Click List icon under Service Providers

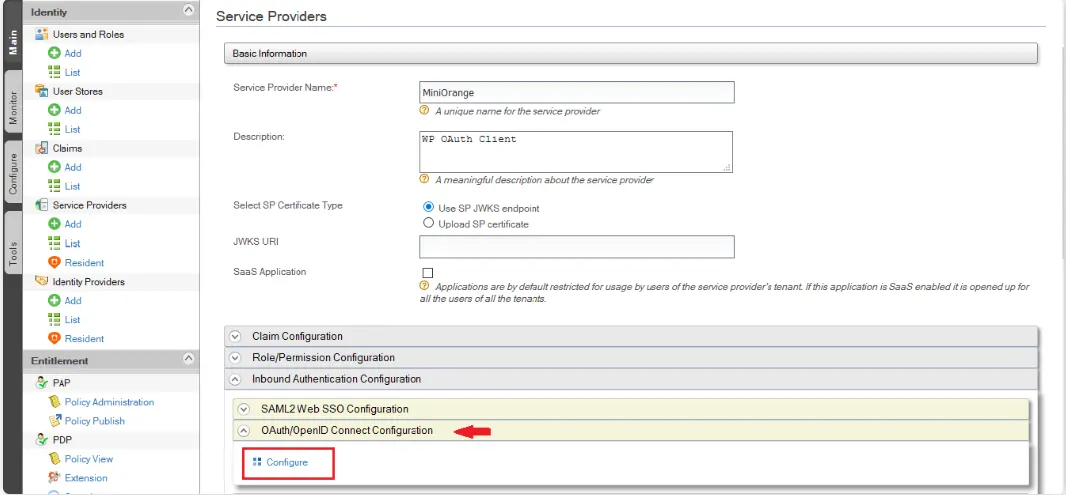click(54, 243)
